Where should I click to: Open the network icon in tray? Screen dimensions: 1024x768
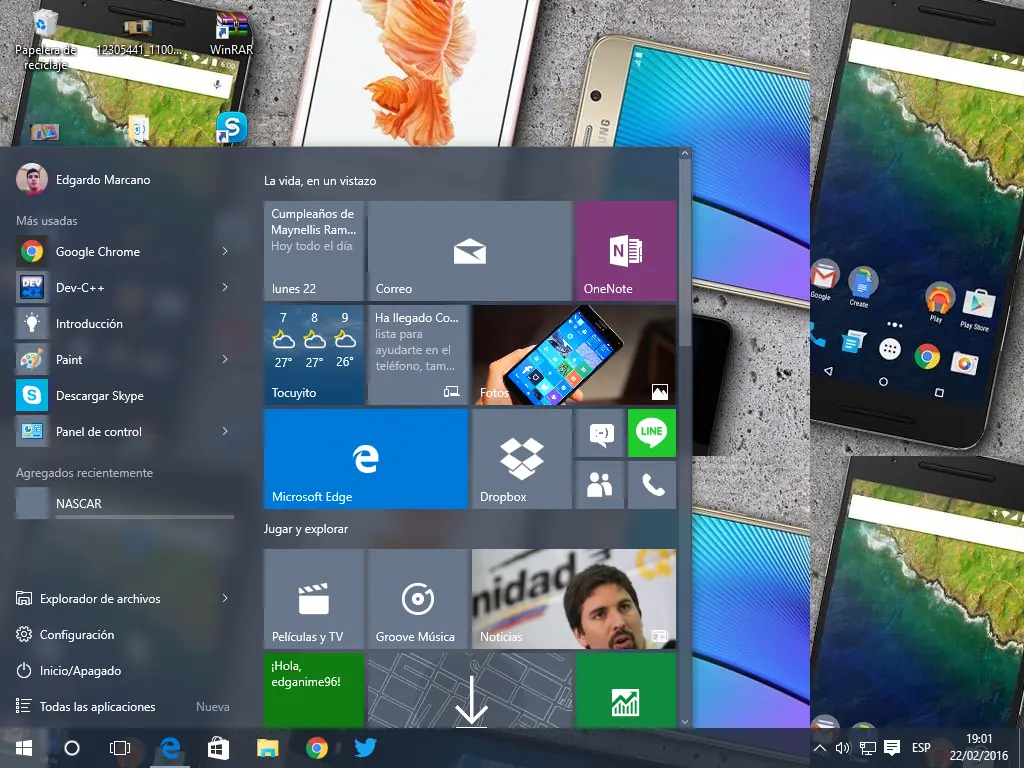coord(867,748)
